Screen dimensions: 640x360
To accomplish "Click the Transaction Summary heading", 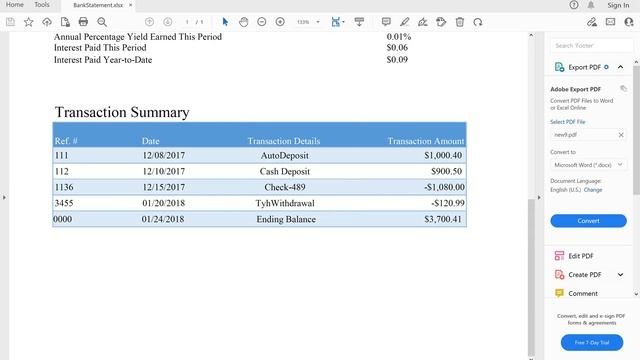I will (122, 112).
